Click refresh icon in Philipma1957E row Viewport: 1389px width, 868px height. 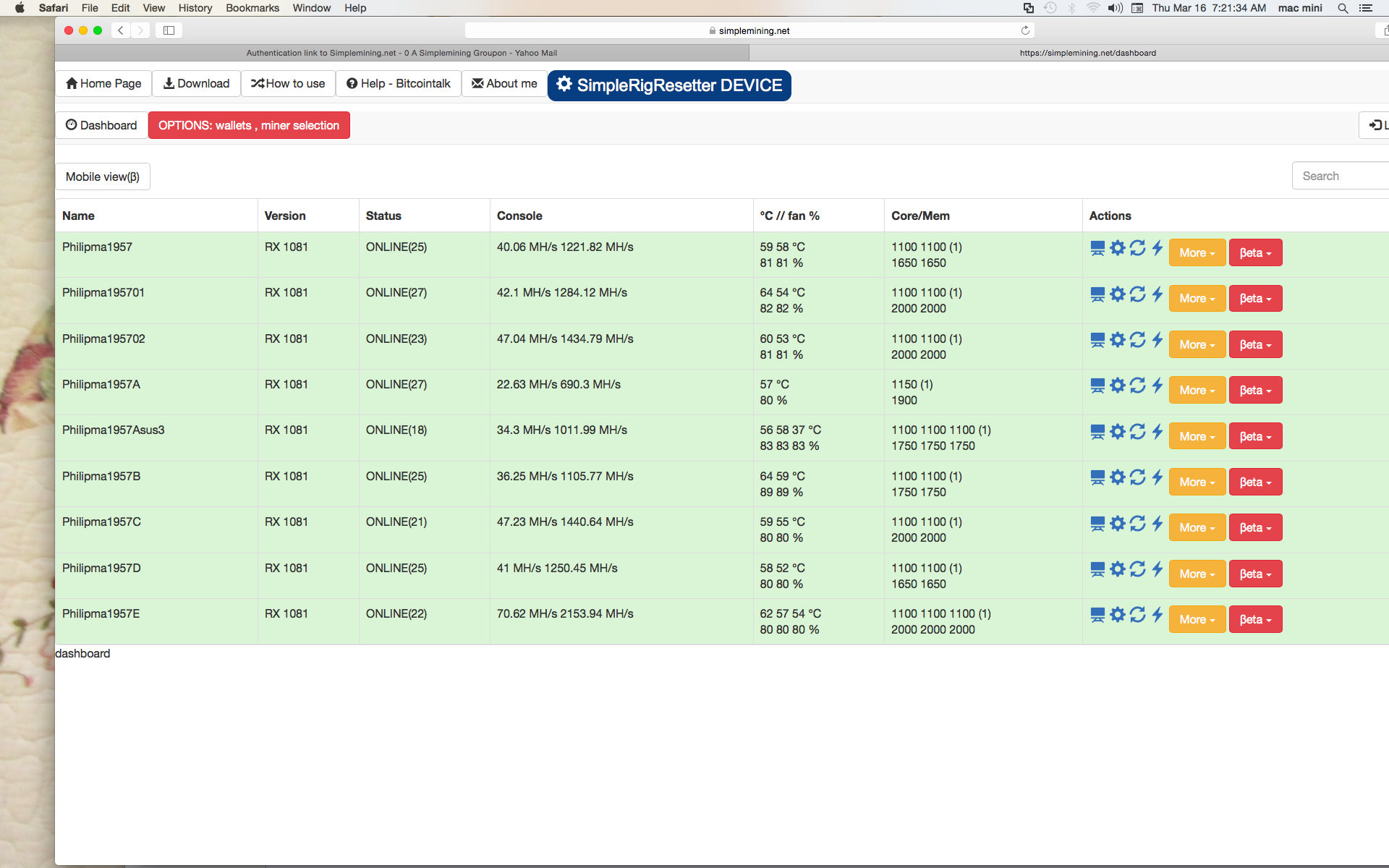[1138, 615]
